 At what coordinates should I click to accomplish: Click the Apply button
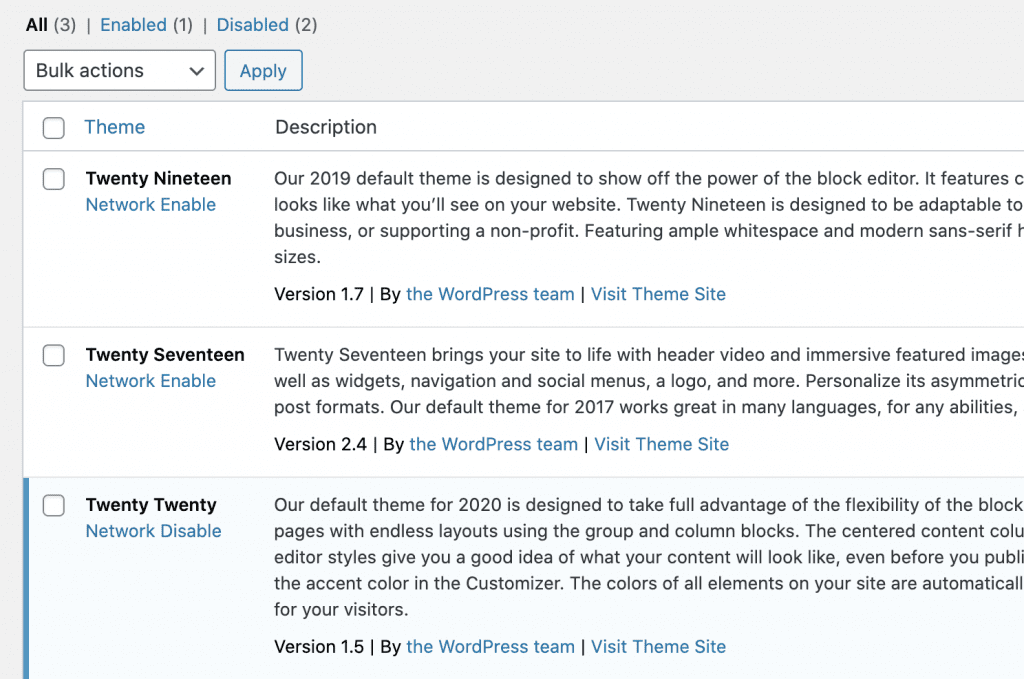click(x=263, y=70)
